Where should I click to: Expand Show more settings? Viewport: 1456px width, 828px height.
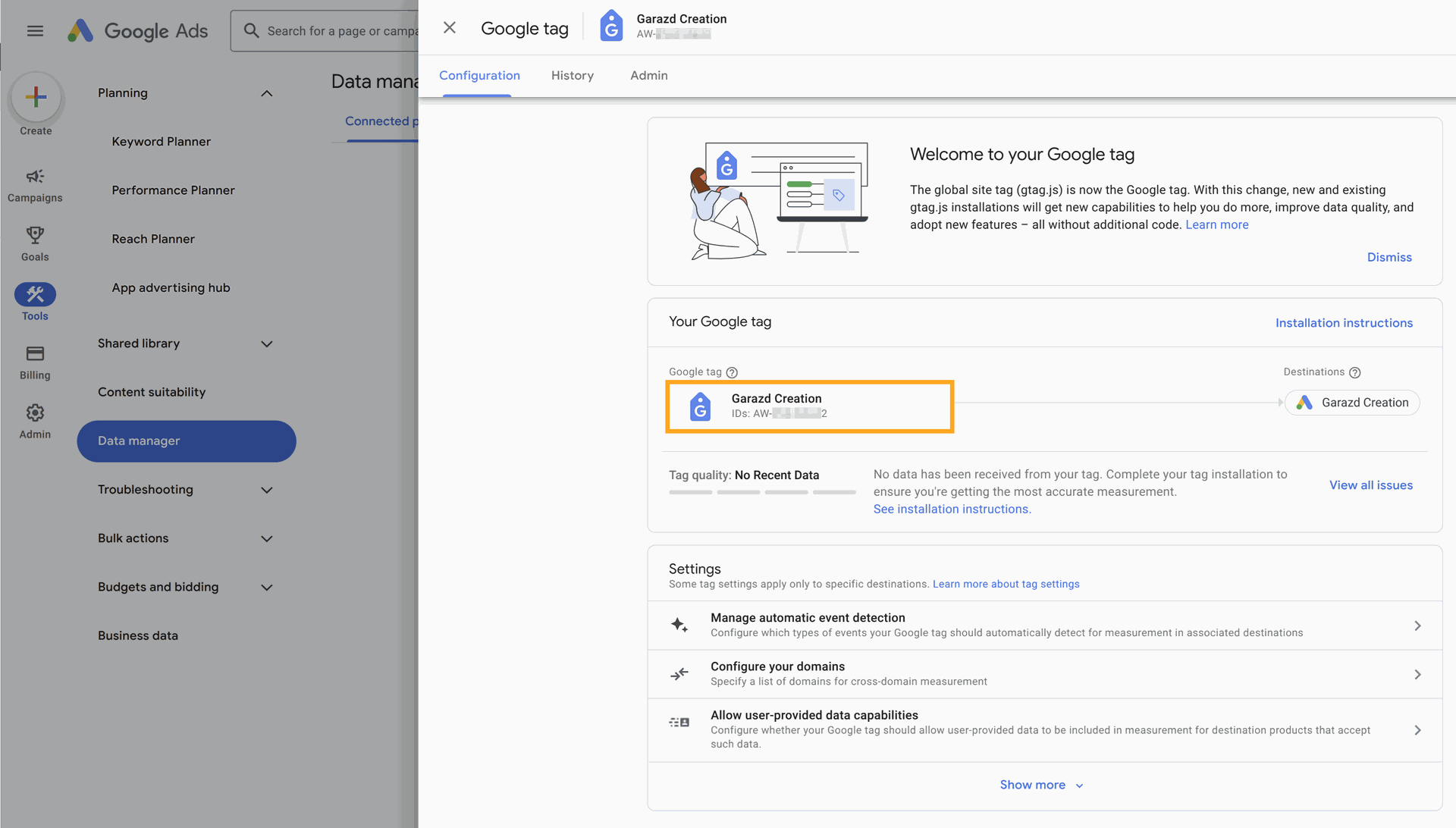coord(1042,785)
